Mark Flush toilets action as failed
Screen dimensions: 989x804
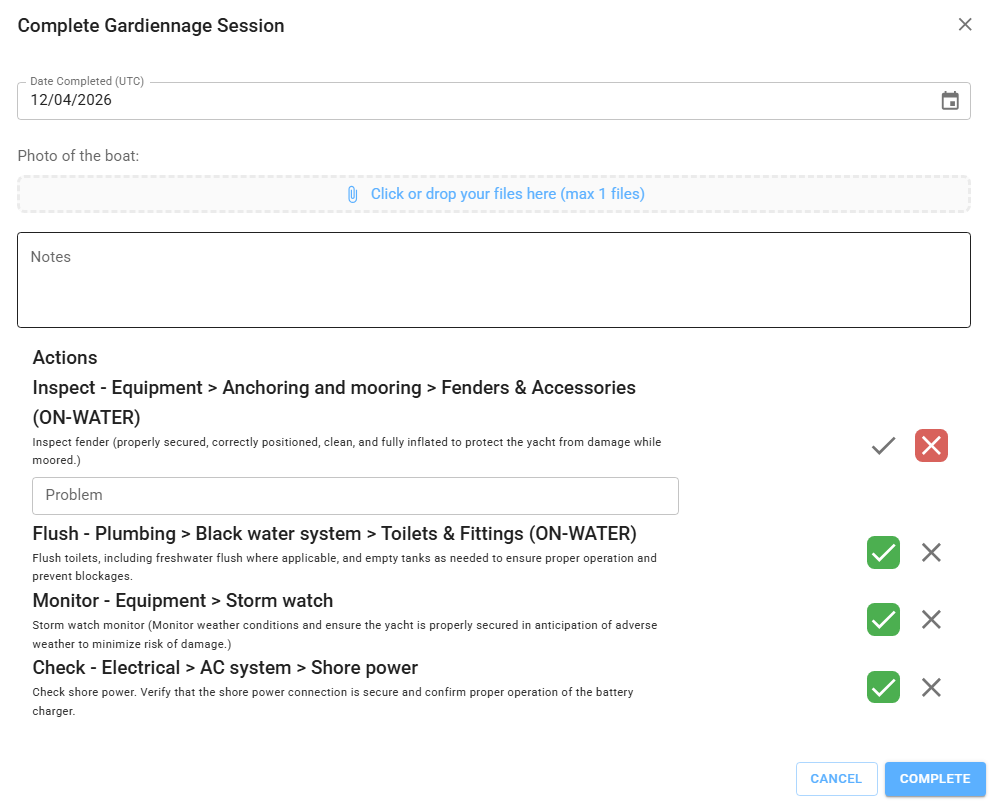(x=931, y=552)
